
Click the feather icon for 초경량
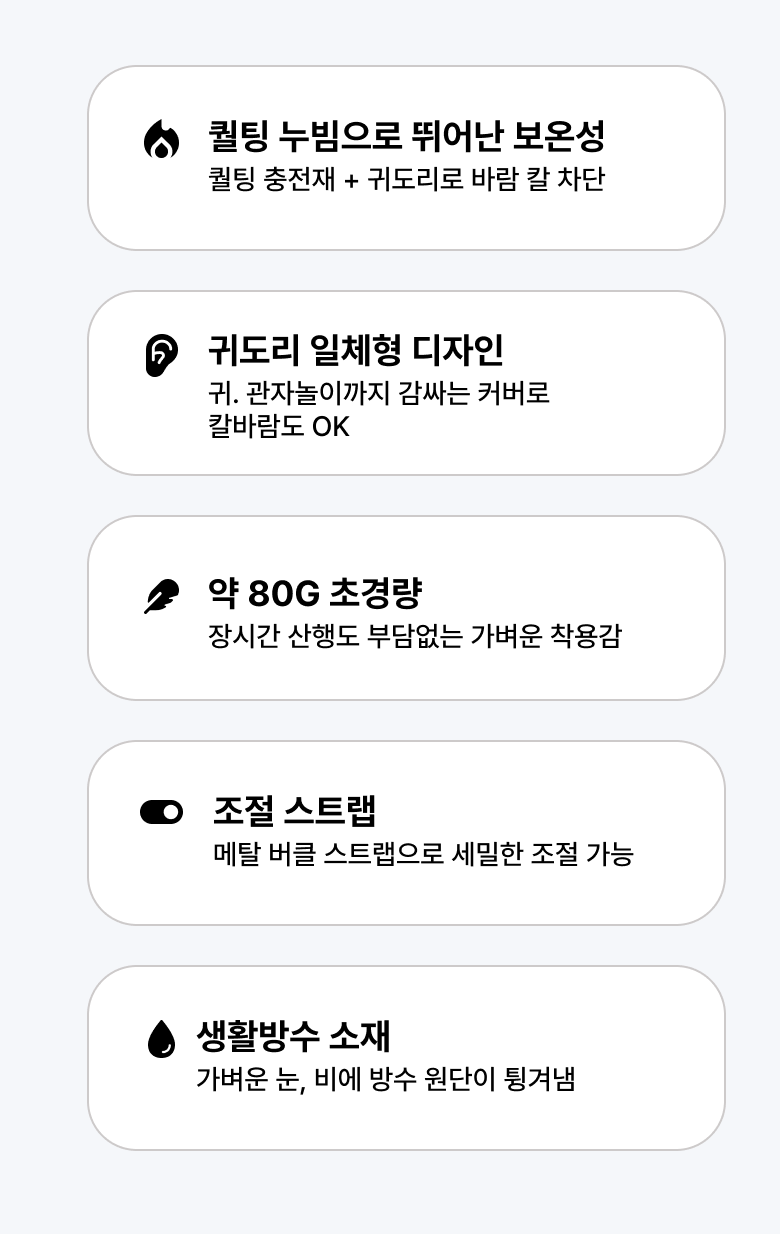[x=161, y=596]
